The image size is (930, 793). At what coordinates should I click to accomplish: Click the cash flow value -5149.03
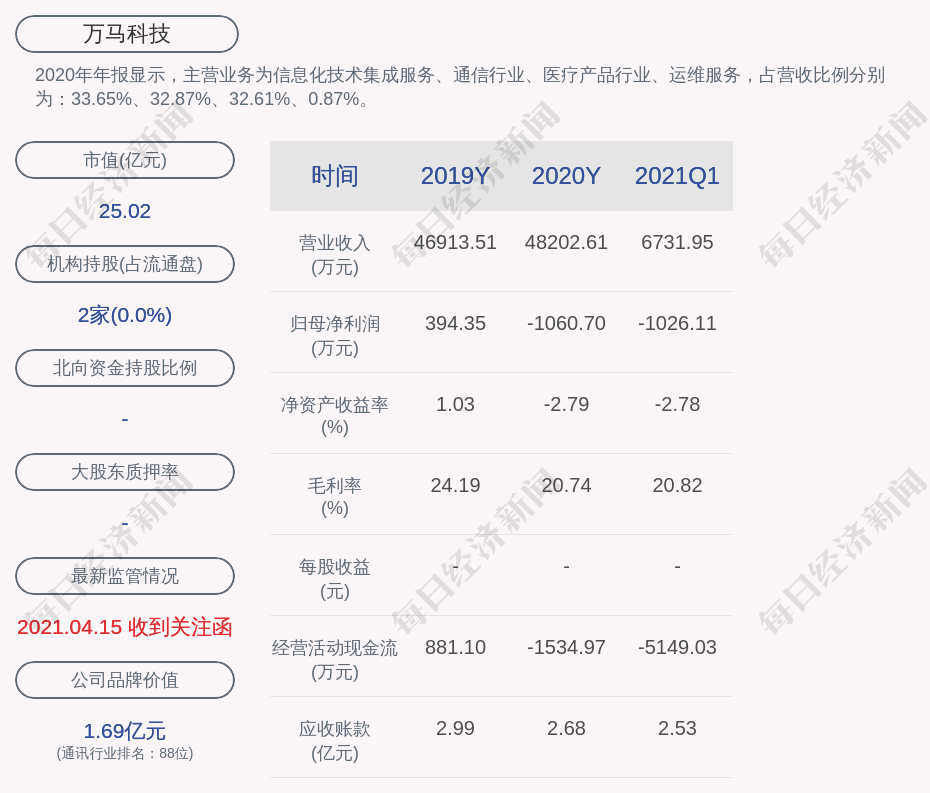point(677,647)
